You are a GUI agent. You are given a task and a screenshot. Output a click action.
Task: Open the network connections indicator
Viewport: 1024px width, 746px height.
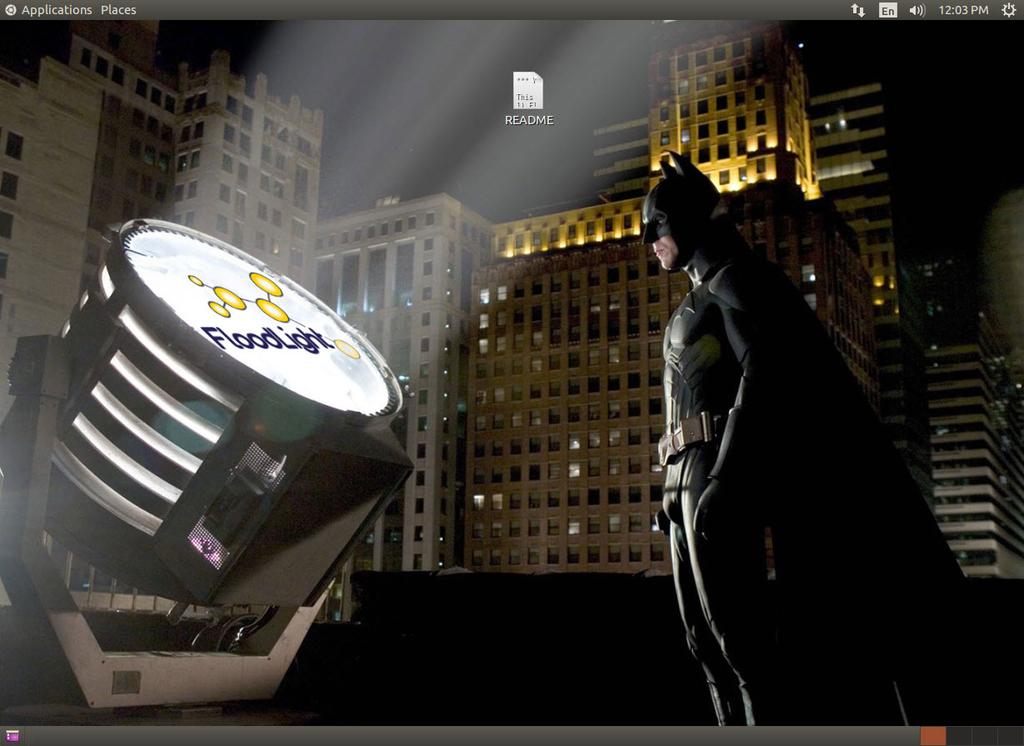[x=857, y=10]
